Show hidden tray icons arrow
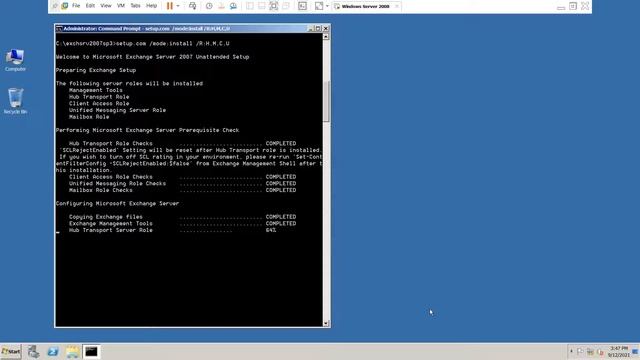 [x=571, y=351]
